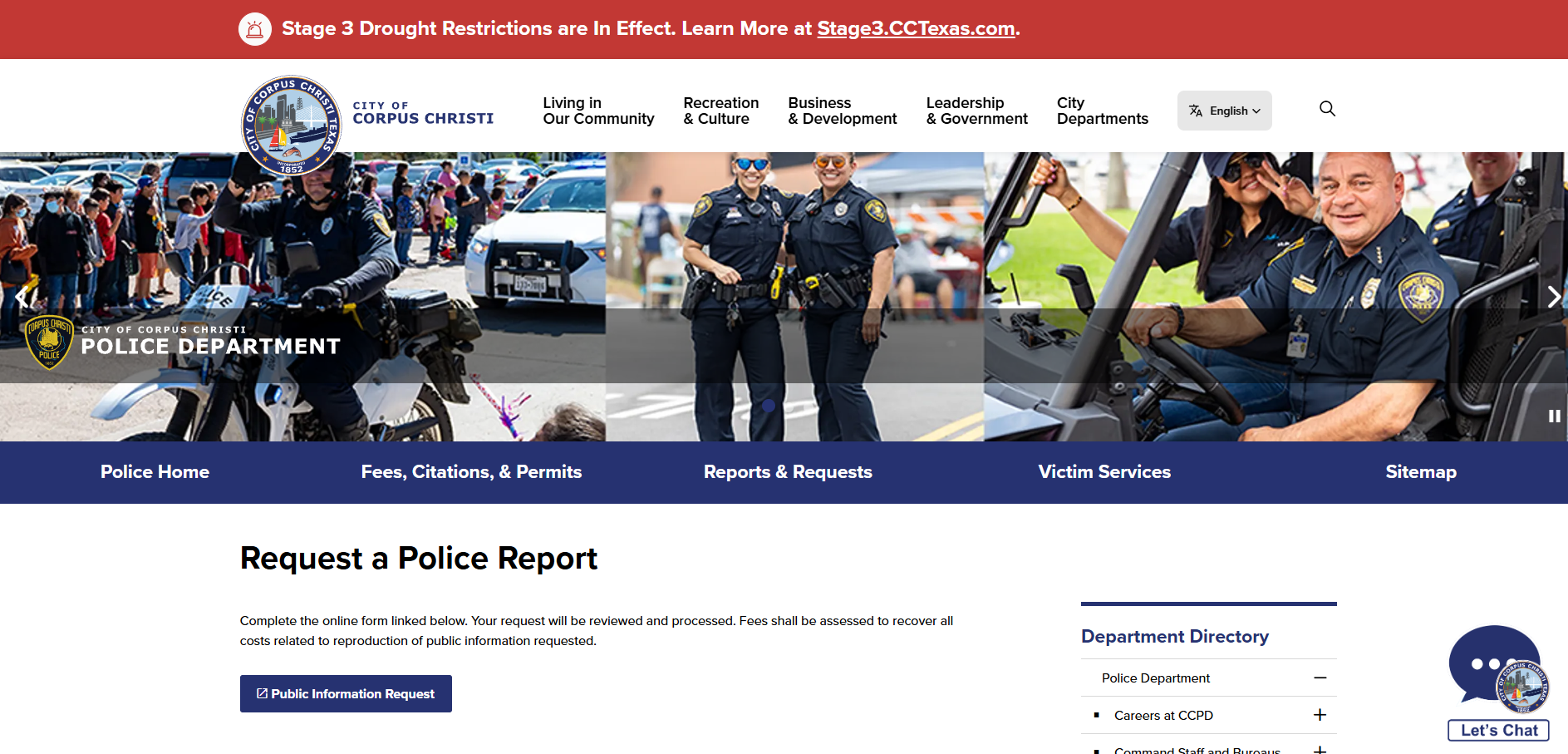
Task: Go back a slide with the left arrow
Action: (21, 296)
